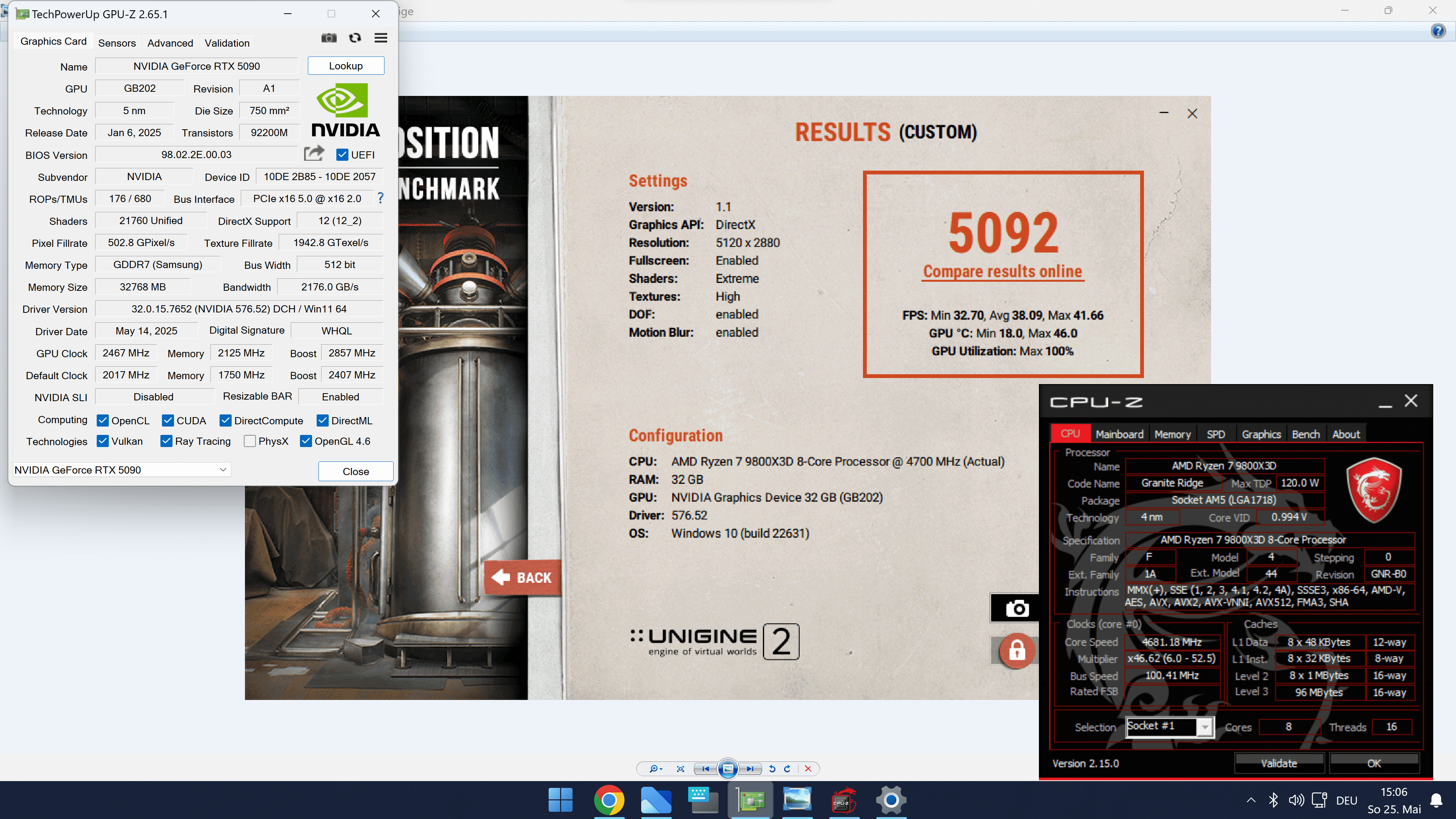Image resolution: width=1456 pixels, height=819 pixels.
Task: Enable the PhysX checkbox
Action: coord(249,441)
